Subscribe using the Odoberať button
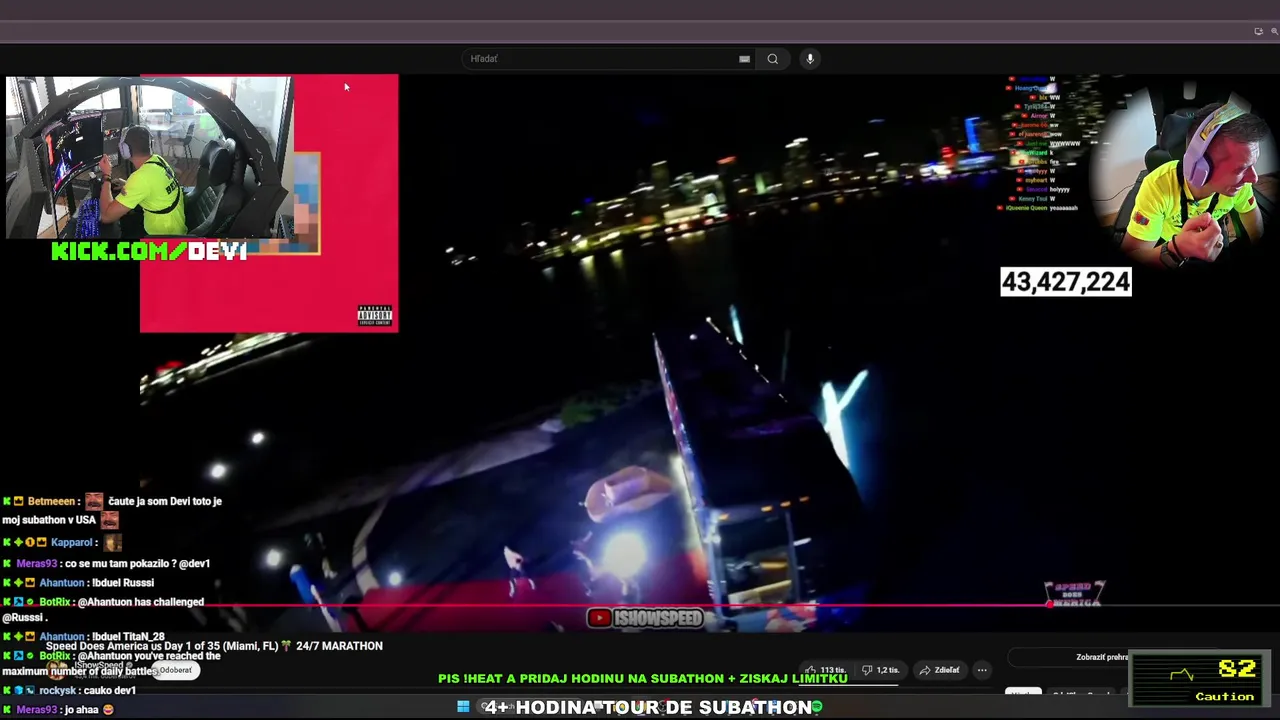 [x=175, y=670]
